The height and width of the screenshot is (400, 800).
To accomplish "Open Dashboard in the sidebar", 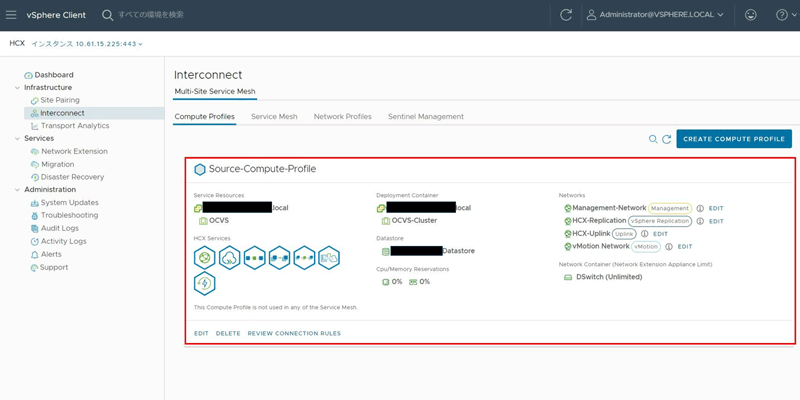I will click(49, 74).
